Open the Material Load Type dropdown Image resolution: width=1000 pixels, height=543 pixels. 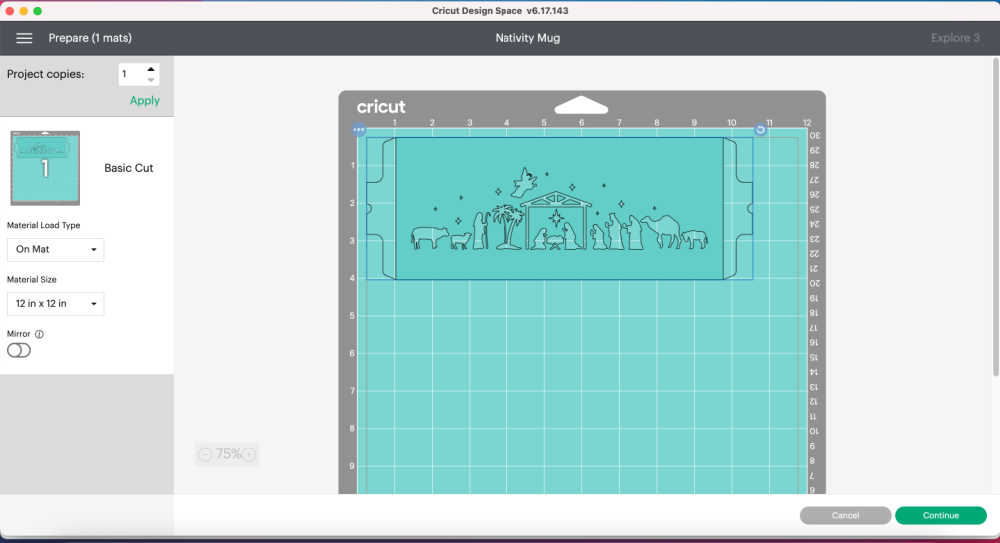point(55,249)
